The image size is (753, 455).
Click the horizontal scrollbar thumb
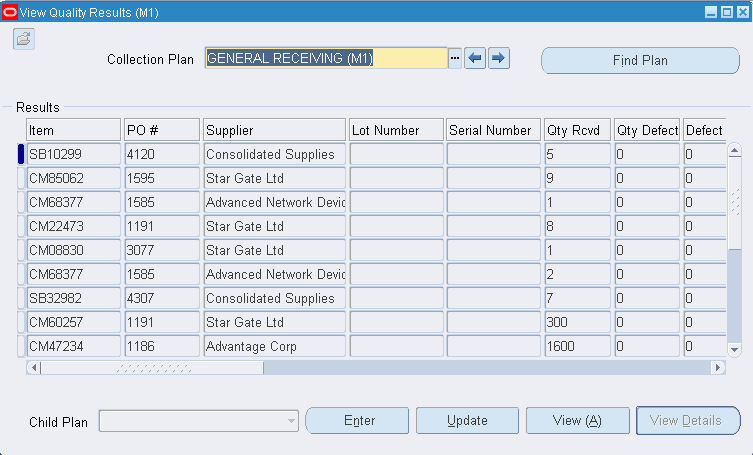[x=152, y=368]
